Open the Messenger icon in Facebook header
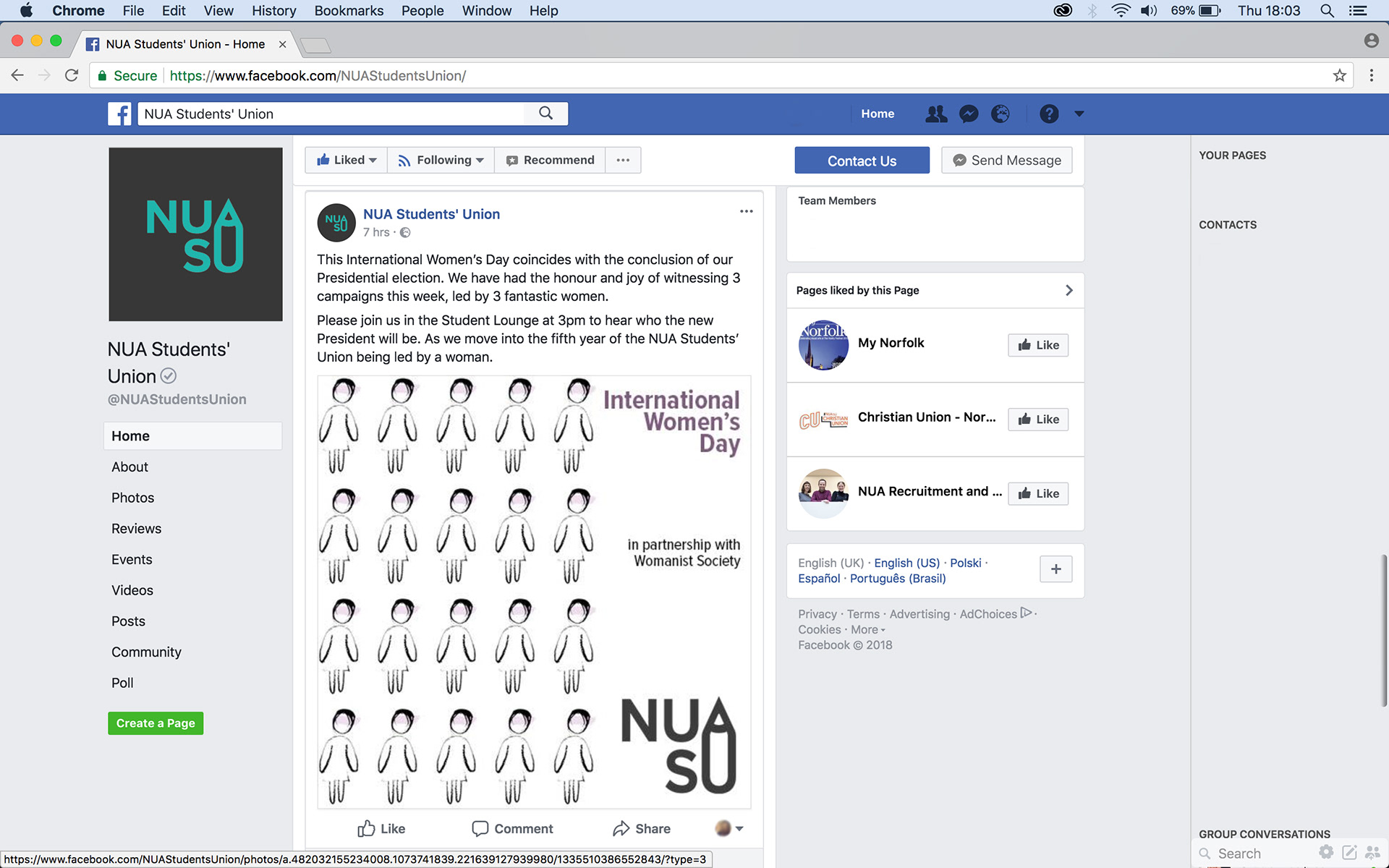Screen dimensions: 1389x868 tap(968, 114)
